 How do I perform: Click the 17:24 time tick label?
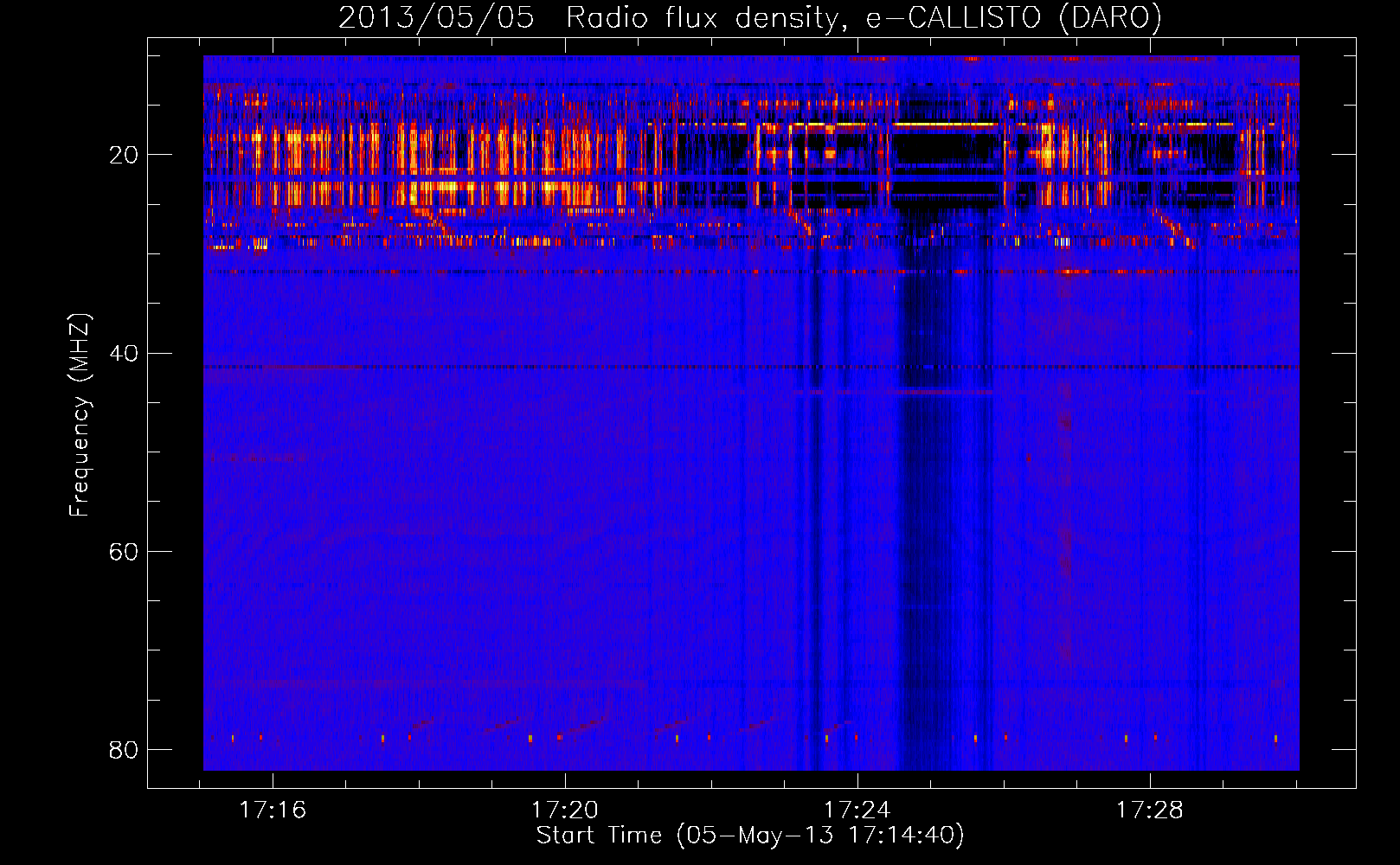click(x=857, y=811)
